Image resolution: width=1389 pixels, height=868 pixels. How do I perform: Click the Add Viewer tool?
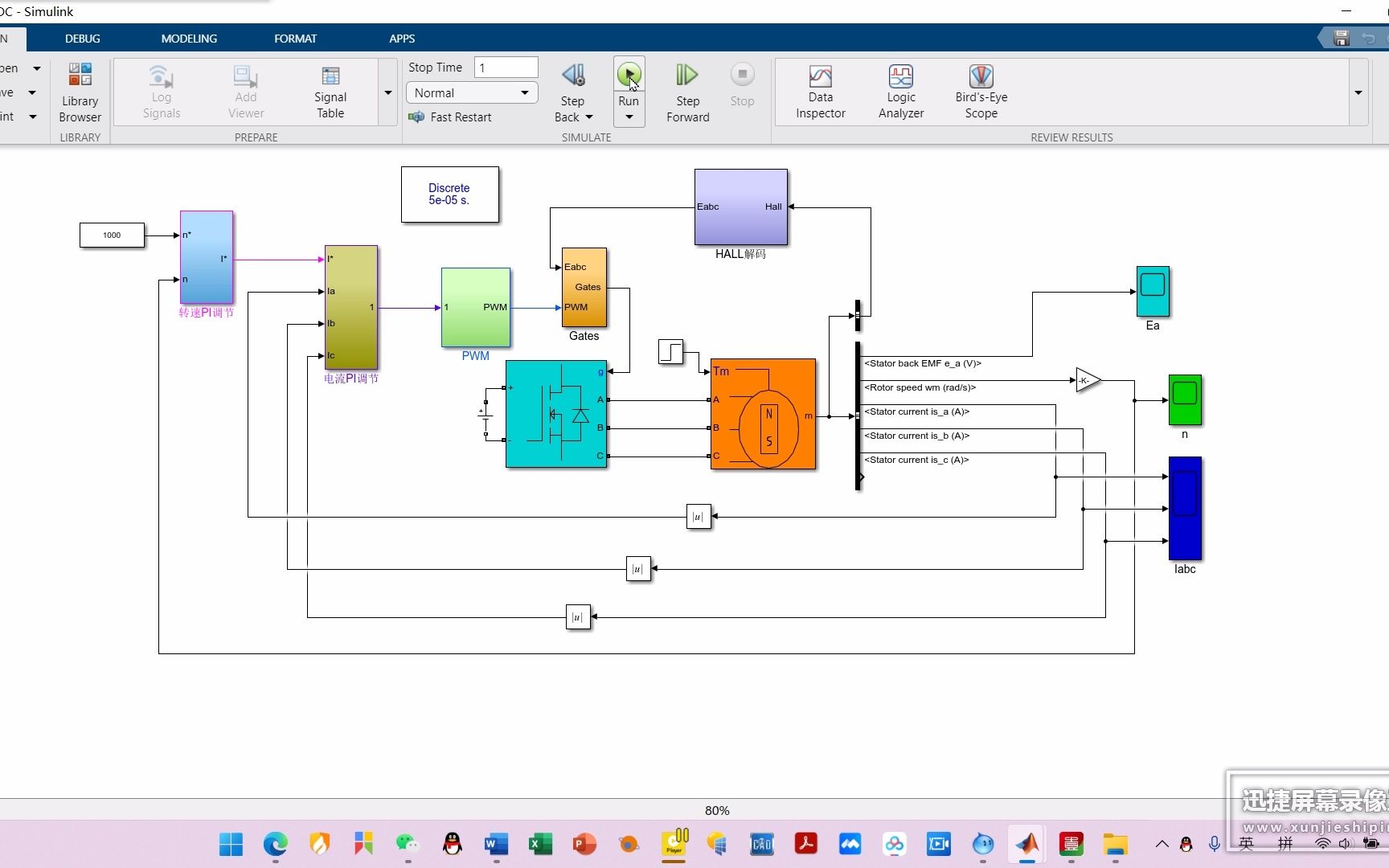245,88
